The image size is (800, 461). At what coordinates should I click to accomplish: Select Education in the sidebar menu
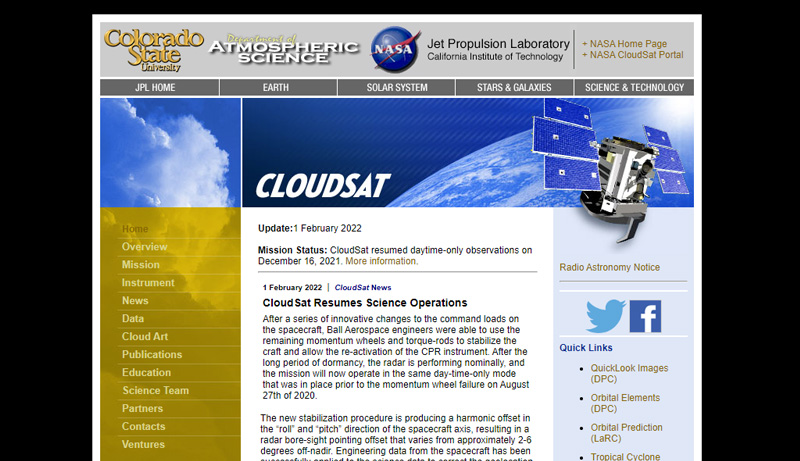tap(146, 372)
